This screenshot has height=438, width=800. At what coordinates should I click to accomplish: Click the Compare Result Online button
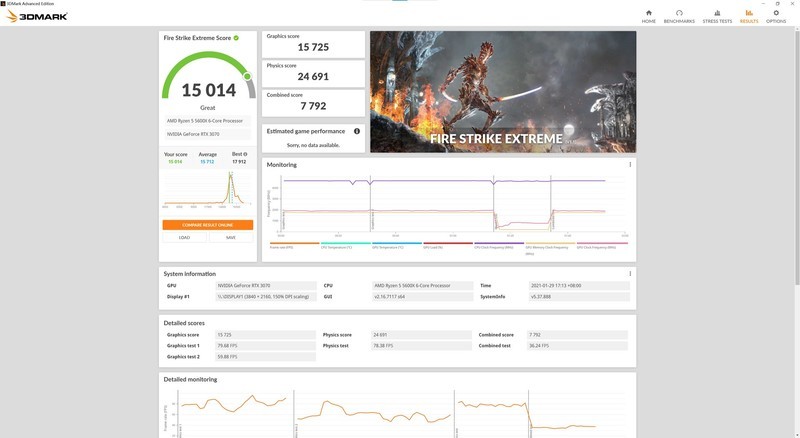[x=207, y=225]
